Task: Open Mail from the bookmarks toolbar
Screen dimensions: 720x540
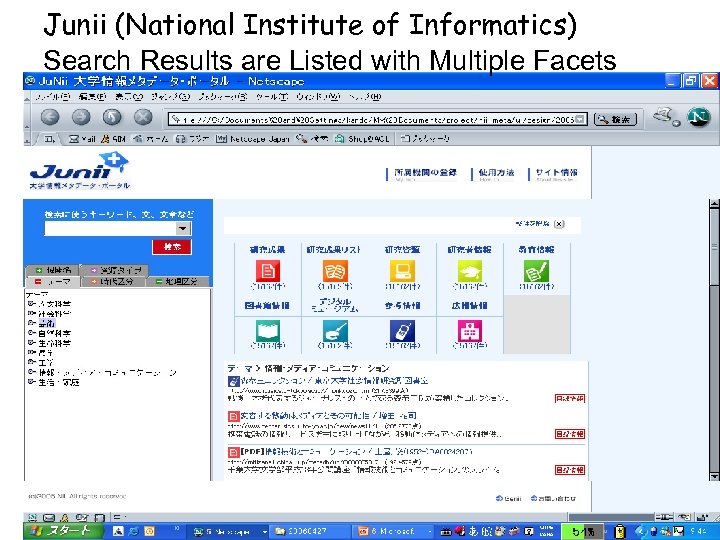Action: point(82,139)
